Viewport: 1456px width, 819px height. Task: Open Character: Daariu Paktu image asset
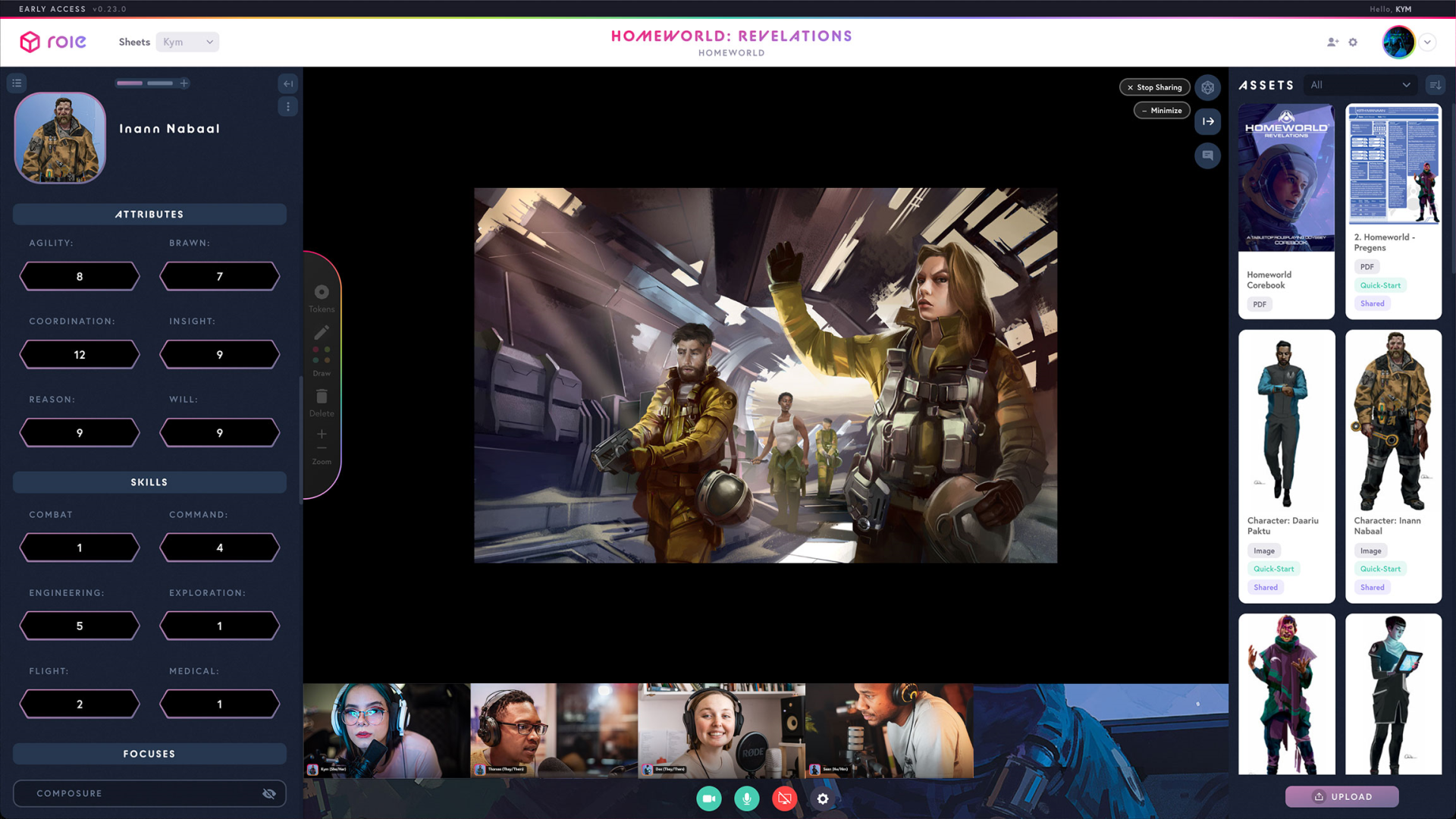pyautogui.click(x=1287, y=466)
